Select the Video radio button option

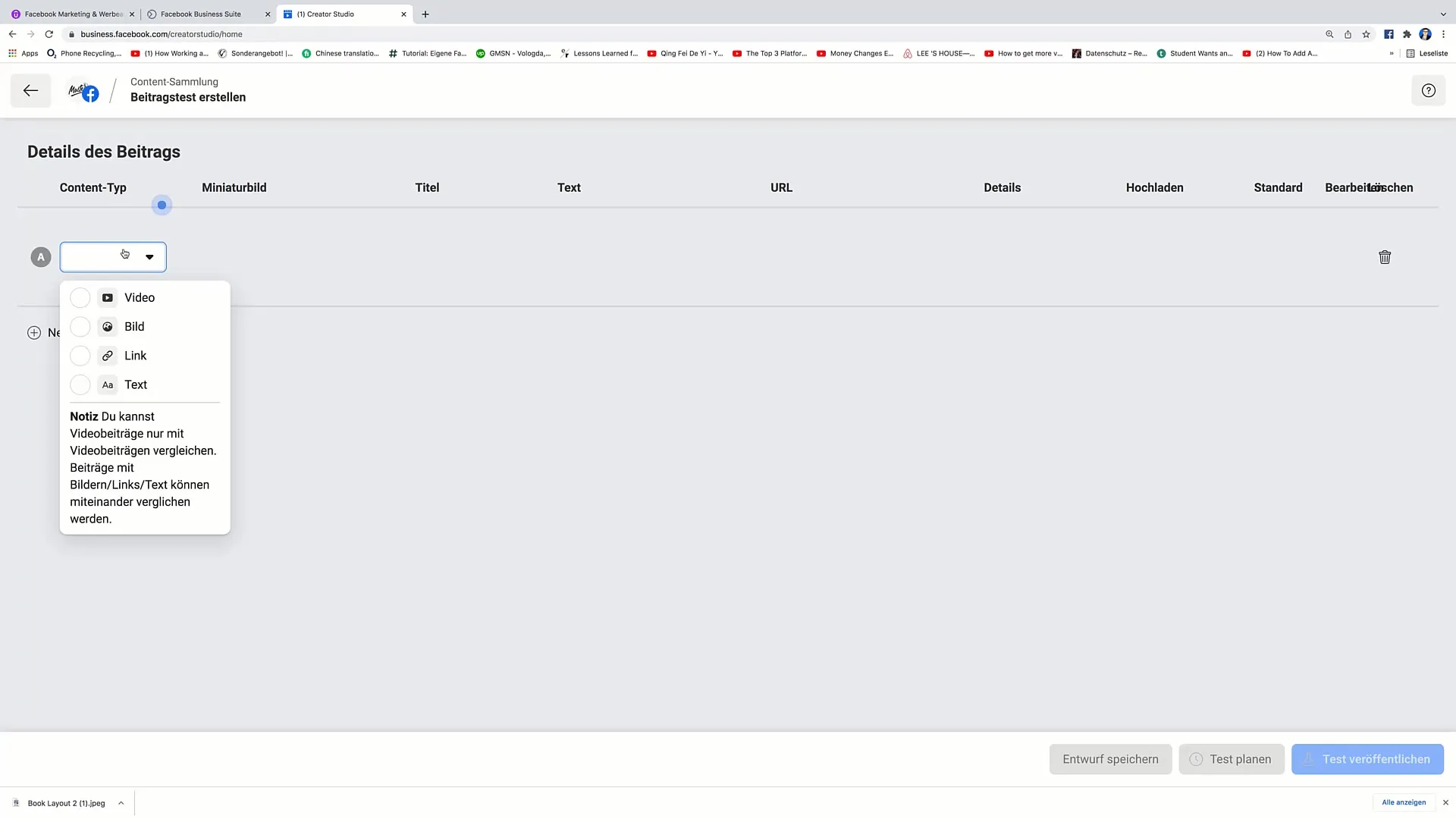point(81,297)
